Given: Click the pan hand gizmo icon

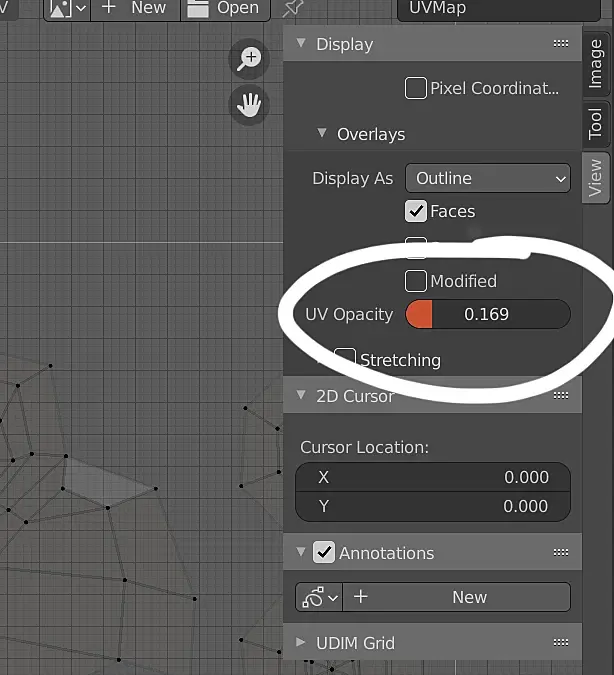Looking at the screenshot, I should tap(249, 105).
